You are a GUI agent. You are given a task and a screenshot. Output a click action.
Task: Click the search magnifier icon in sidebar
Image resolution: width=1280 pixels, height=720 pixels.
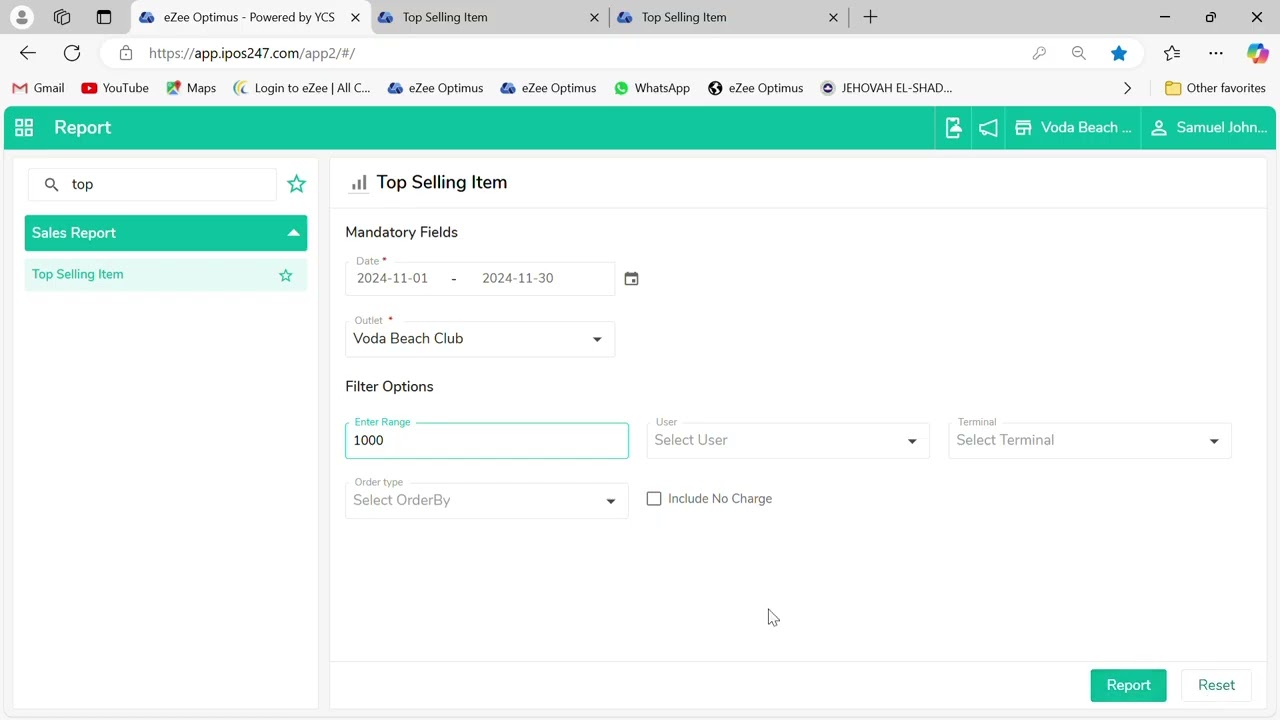click(51, 185)
